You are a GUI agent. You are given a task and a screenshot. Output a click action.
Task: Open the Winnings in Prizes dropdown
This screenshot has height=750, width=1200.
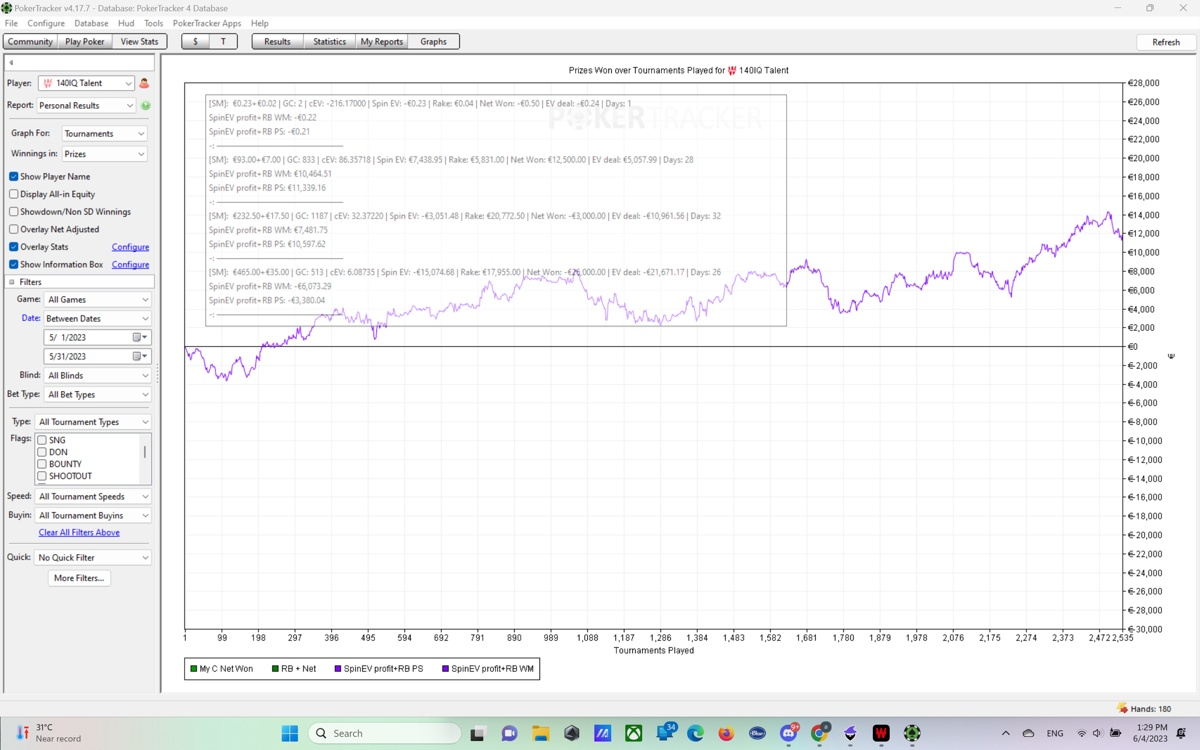(x=104, y=154)
